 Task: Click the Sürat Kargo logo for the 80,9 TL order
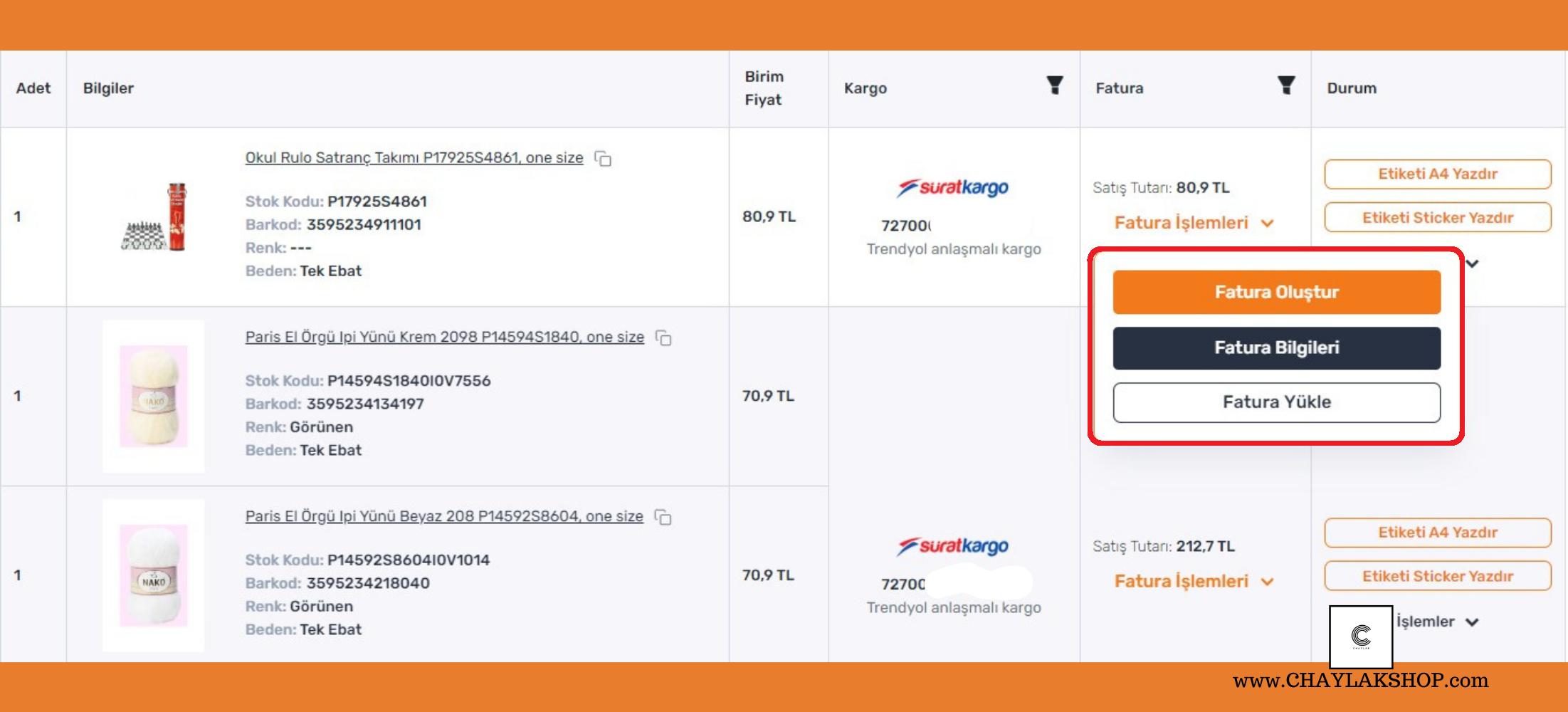(x=952, y=187)
